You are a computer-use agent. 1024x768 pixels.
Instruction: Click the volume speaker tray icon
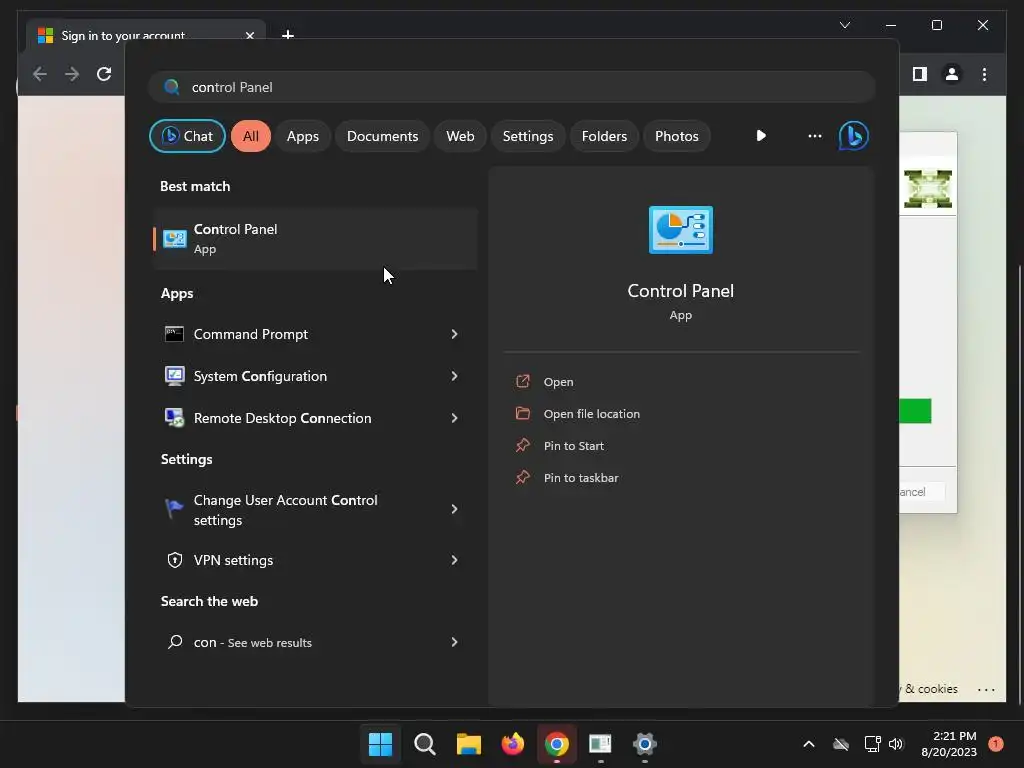coord(896,744)
